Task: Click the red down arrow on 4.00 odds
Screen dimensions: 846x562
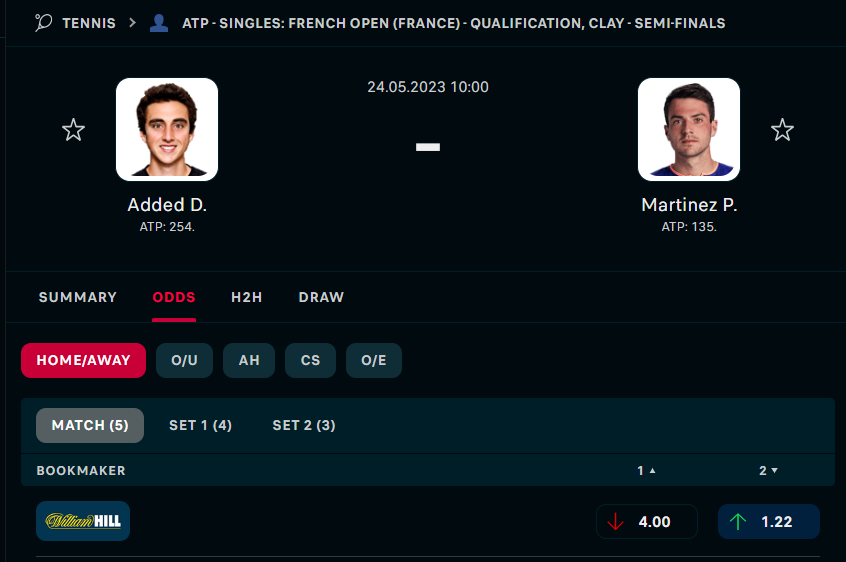Action: click(x=615, y=522)
